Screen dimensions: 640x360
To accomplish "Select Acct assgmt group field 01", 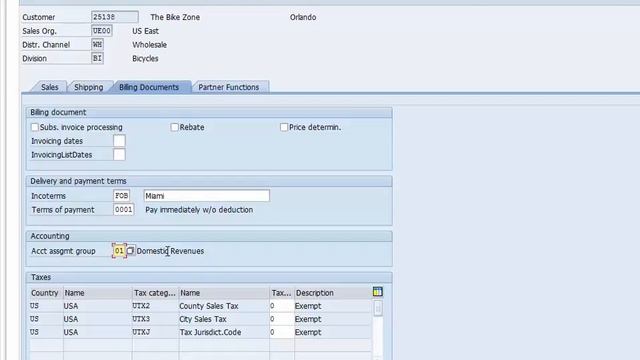I will (x=119, y=251).
